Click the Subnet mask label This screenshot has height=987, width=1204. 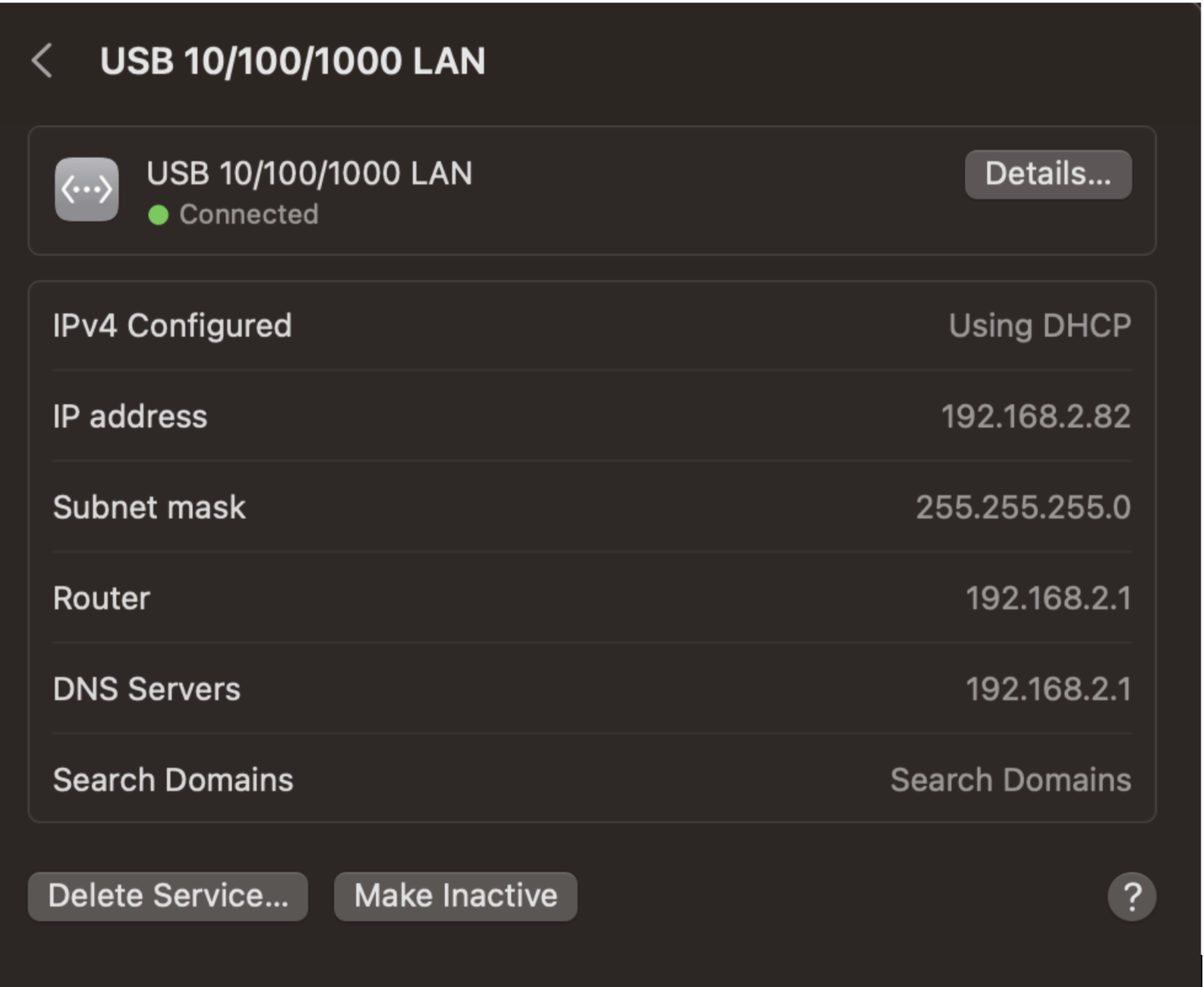click(149, 506)
